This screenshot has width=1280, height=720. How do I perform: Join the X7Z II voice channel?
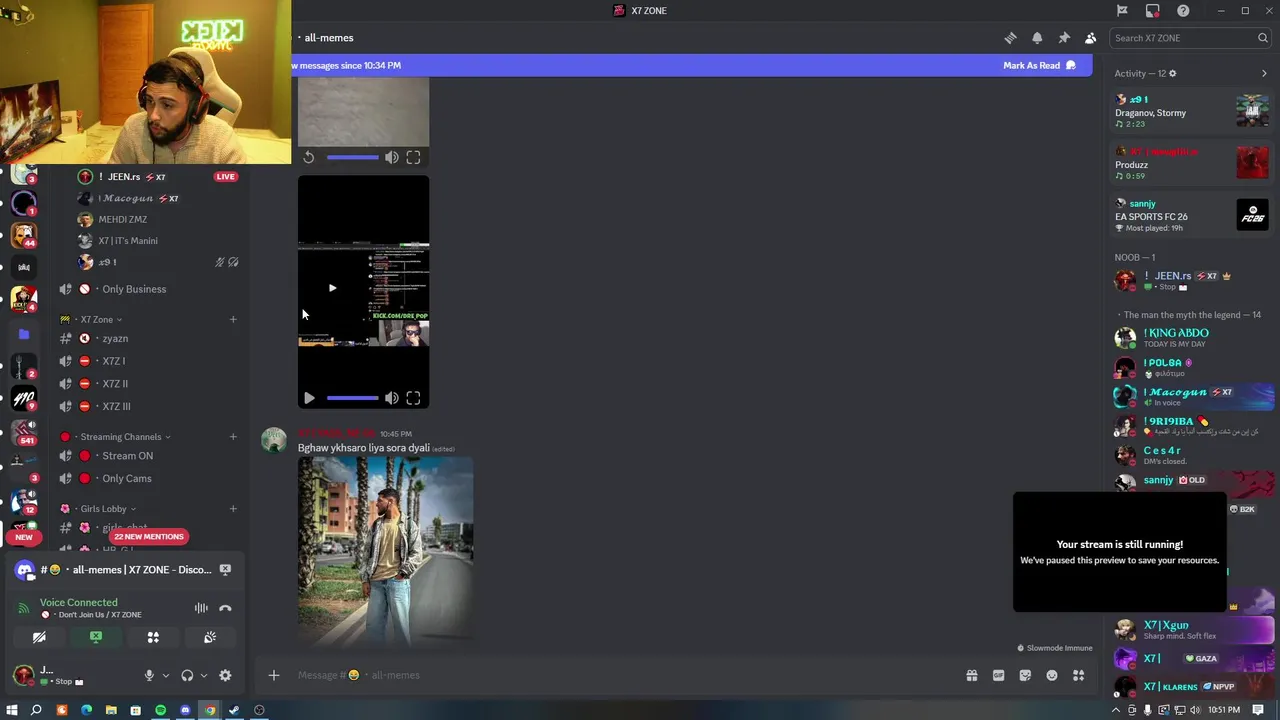(x=147, y=384)
